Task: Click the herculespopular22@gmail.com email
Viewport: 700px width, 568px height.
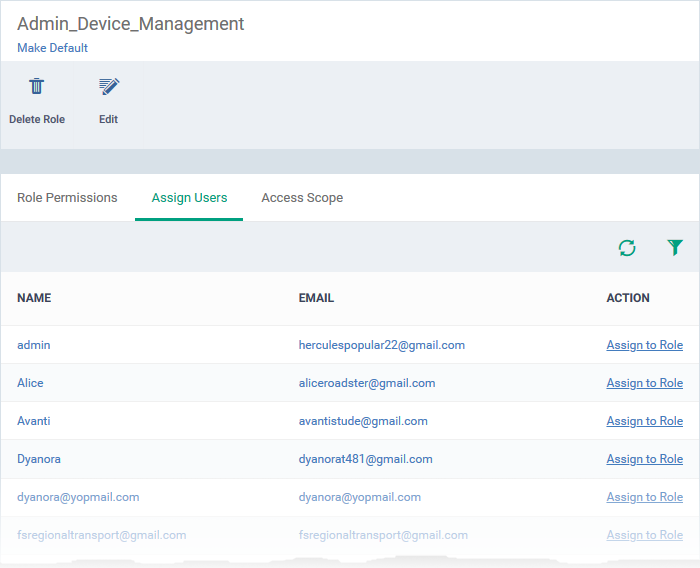Action: tap(381, 345)
